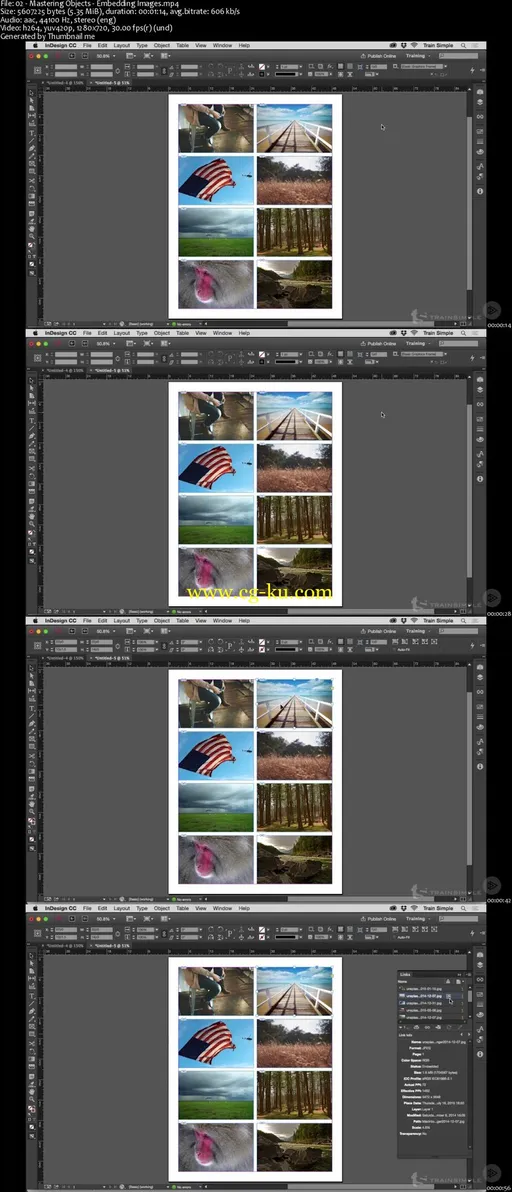Choose the Rectangle Frame tool in the 00:00:28 frame
The height and width of the screenshot is (1192, 512).
33,451
